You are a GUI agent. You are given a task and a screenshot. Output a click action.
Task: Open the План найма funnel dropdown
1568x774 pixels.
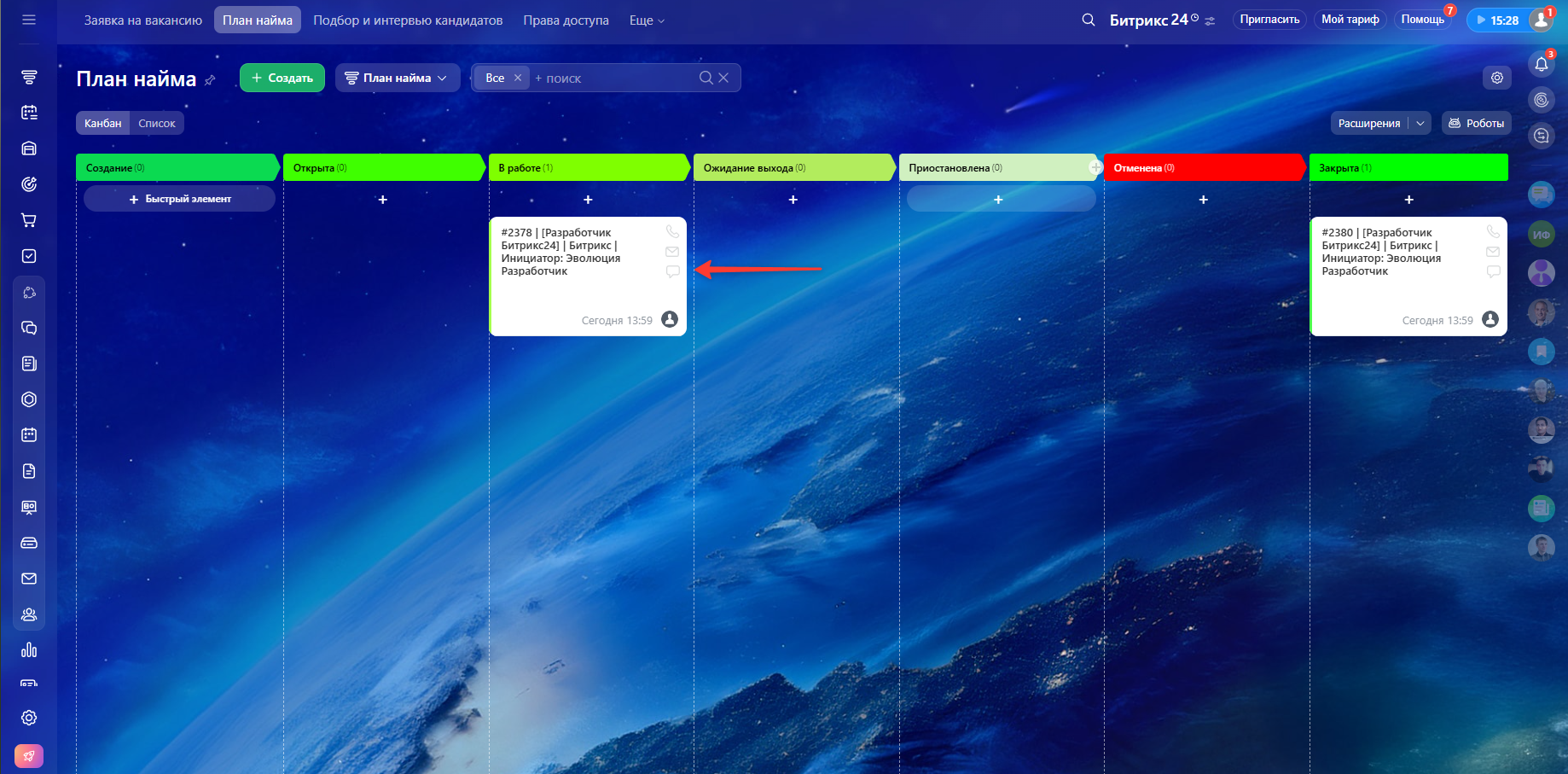pyautogui.click(x=397, y=78)
